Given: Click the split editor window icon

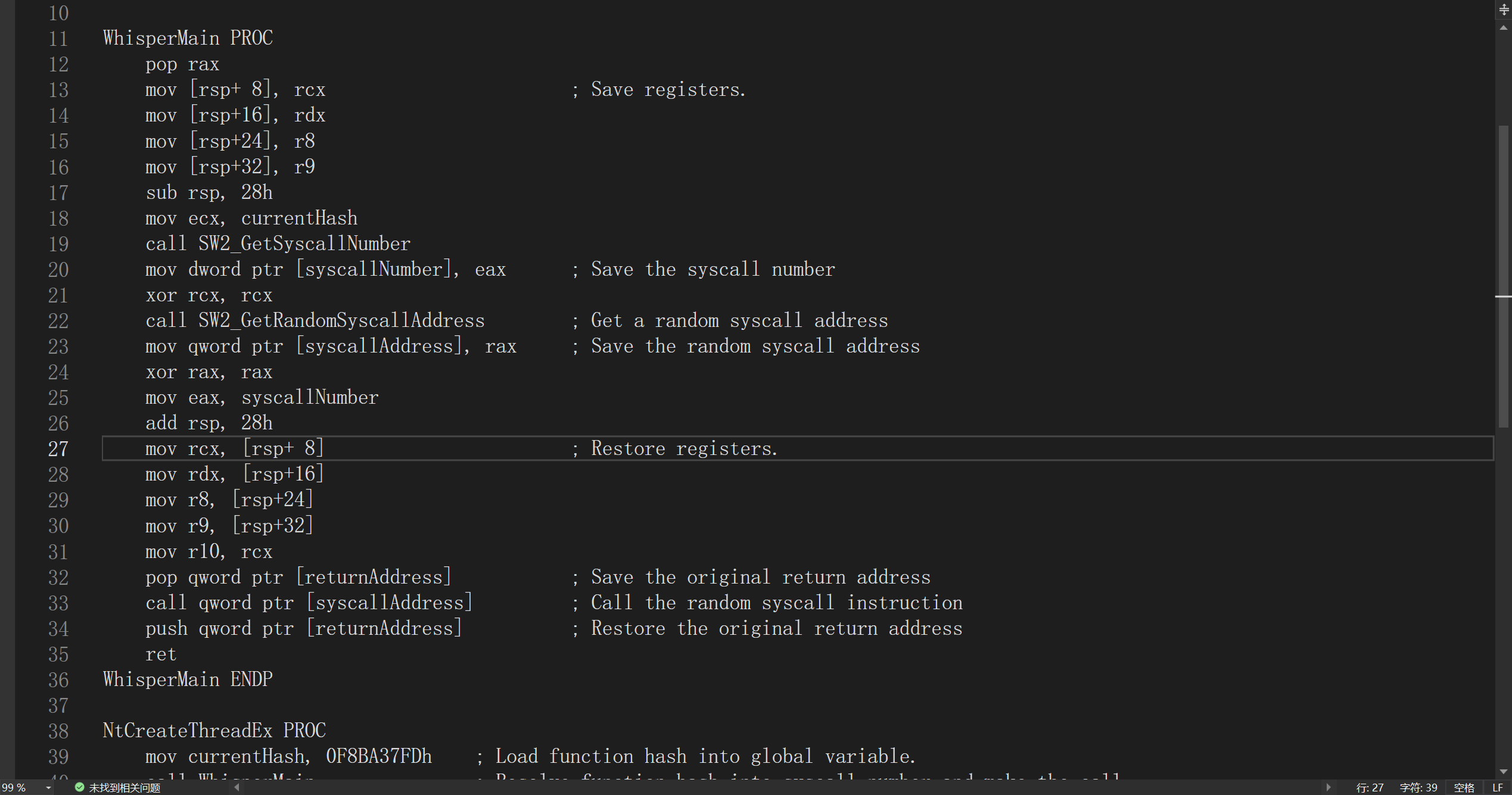Looking at the screenshot, I should click(1504, 9).
